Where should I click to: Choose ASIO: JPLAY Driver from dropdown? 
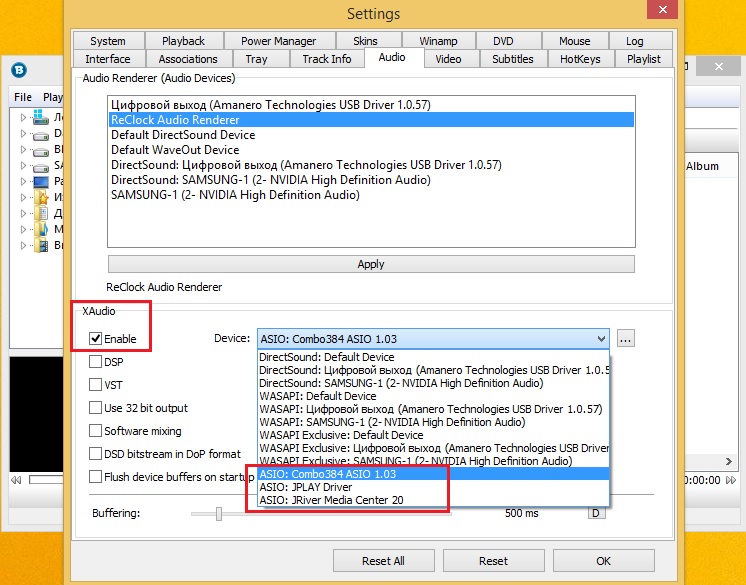click(x=433, y=487)
